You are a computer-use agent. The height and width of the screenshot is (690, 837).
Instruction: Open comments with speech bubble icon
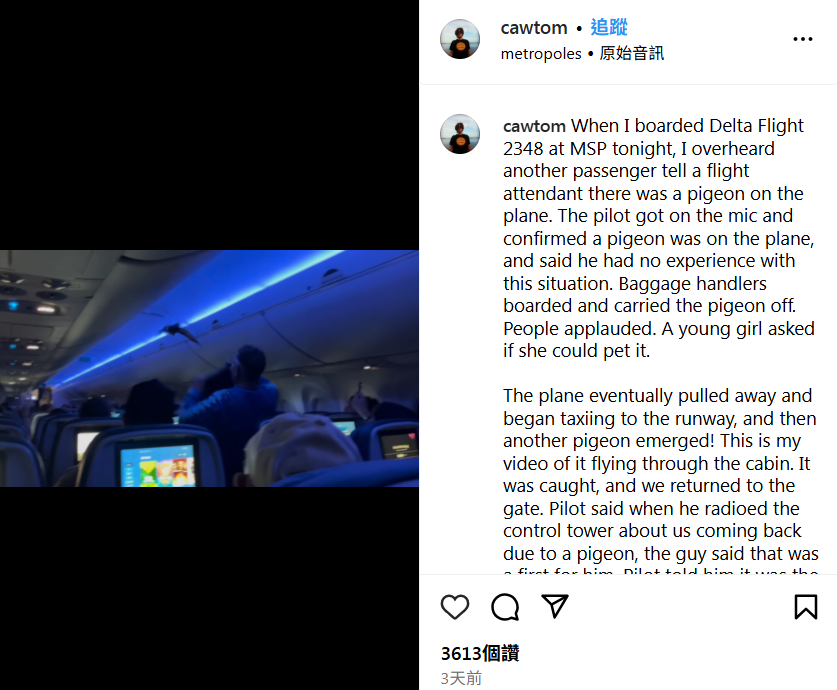(505, 607)
